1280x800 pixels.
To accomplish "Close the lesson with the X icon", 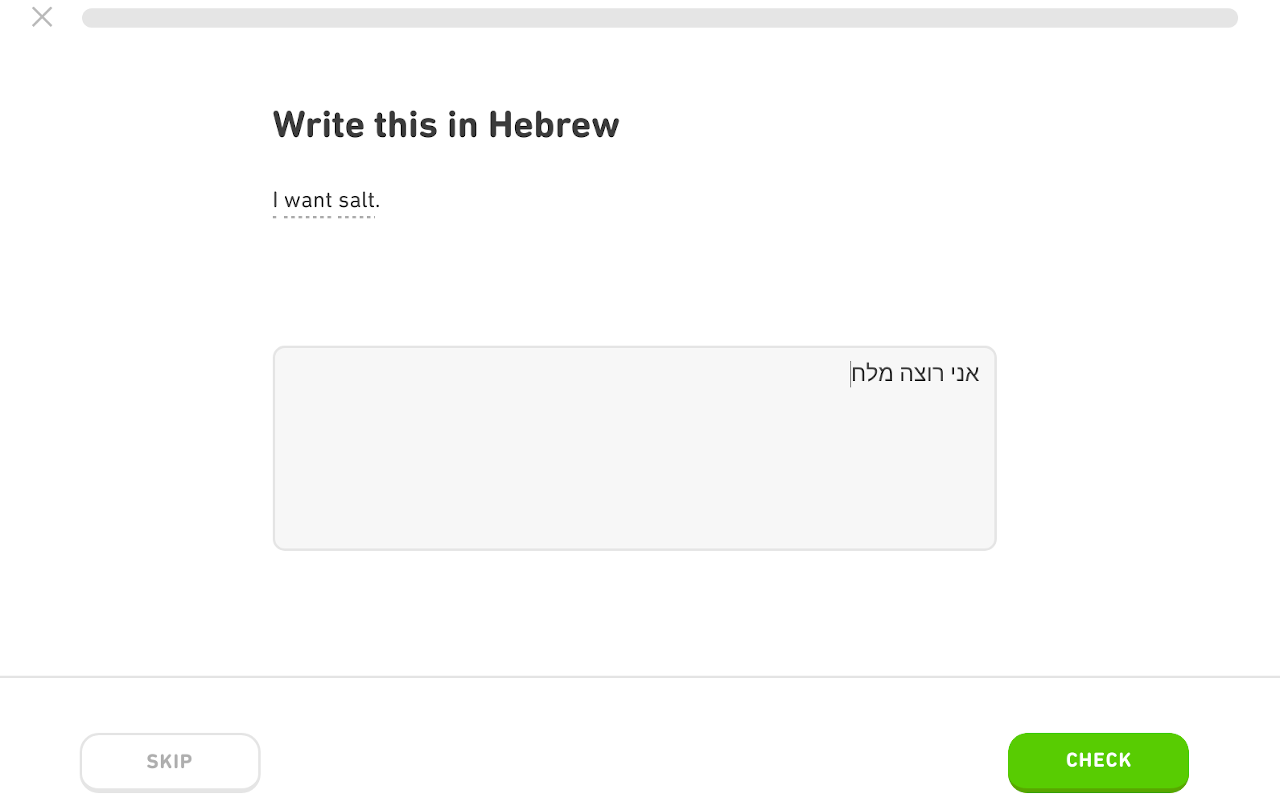I will pos(42,17).
